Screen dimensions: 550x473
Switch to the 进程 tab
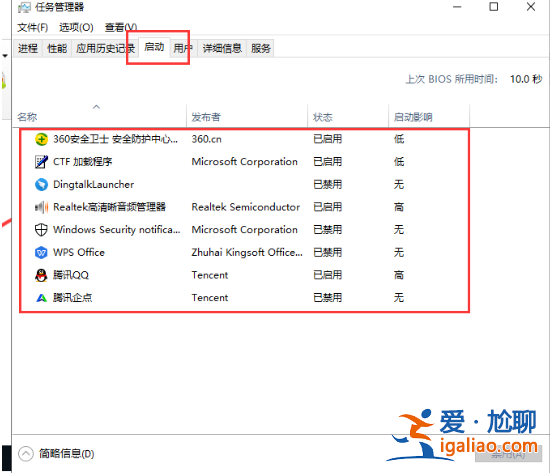coord(28,48)
